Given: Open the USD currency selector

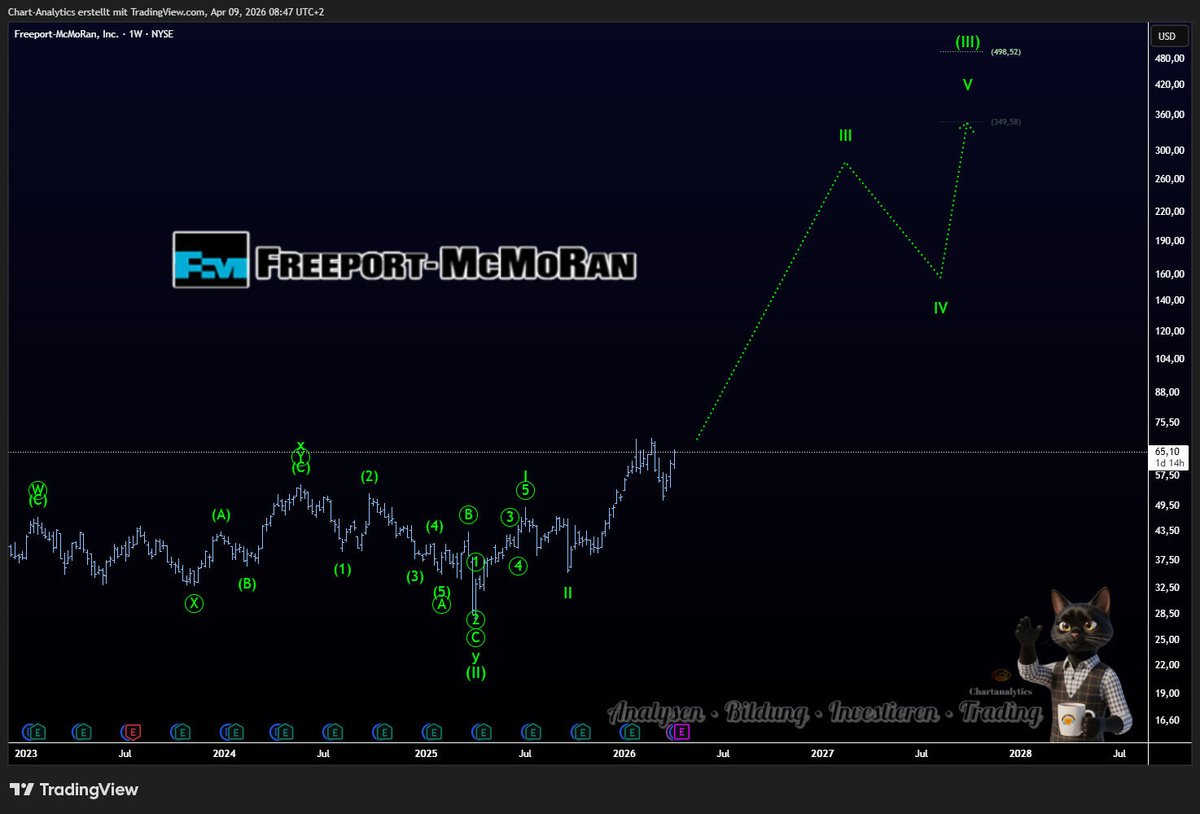Looking at the screenshot, I should [1166, 36].
